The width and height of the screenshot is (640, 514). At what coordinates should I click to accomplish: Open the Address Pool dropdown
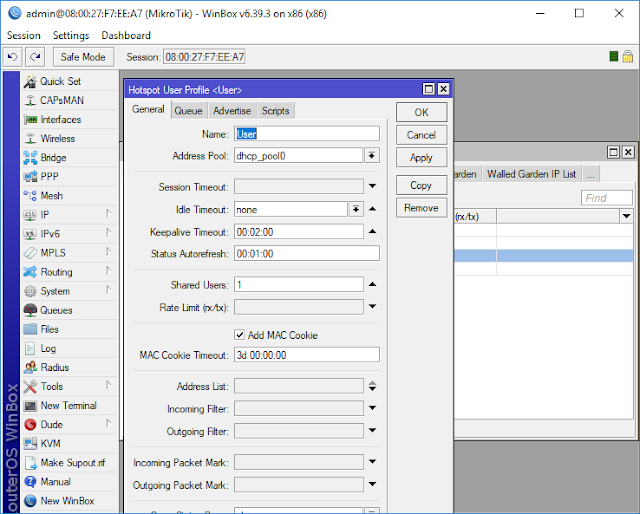(371, 156)
